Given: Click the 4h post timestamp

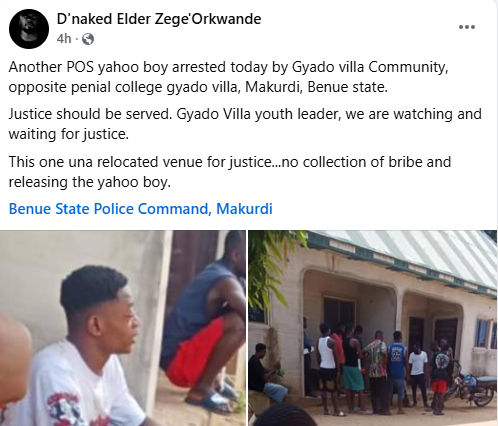Looking at the screenshot, I should [64, 39].
